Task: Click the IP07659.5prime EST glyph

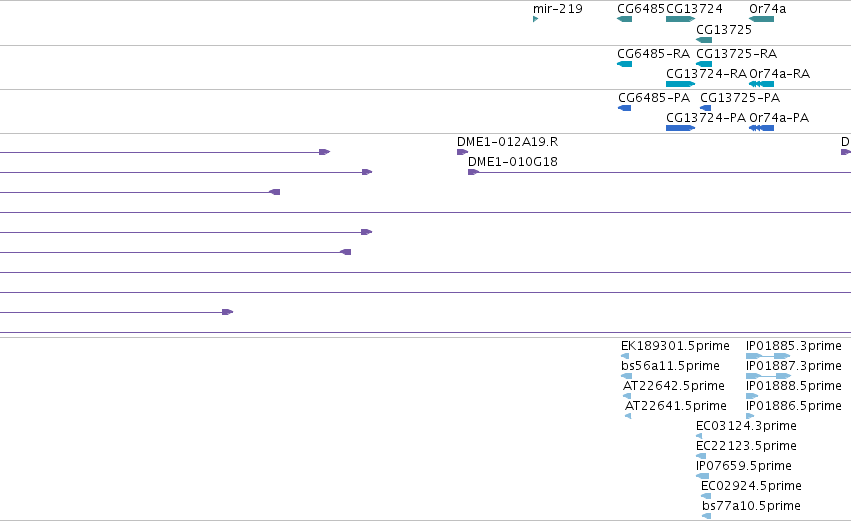Action: pos(702,476)
